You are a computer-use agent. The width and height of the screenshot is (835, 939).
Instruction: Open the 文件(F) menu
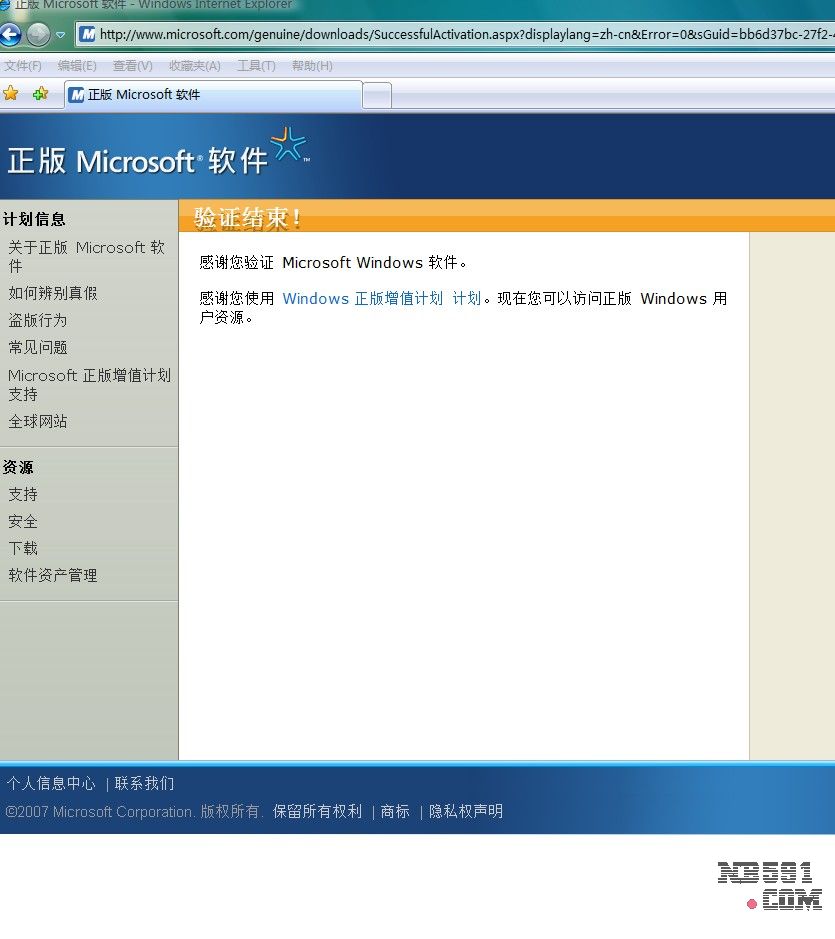tap(23, 66)
